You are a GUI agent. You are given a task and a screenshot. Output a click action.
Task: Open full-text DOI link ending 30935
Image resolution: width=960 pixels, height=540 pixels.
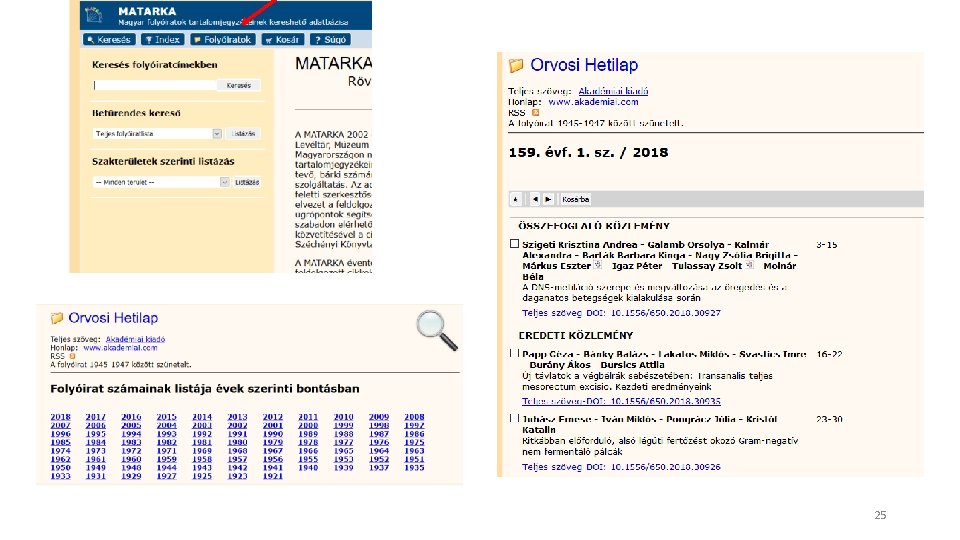(621, 402)
